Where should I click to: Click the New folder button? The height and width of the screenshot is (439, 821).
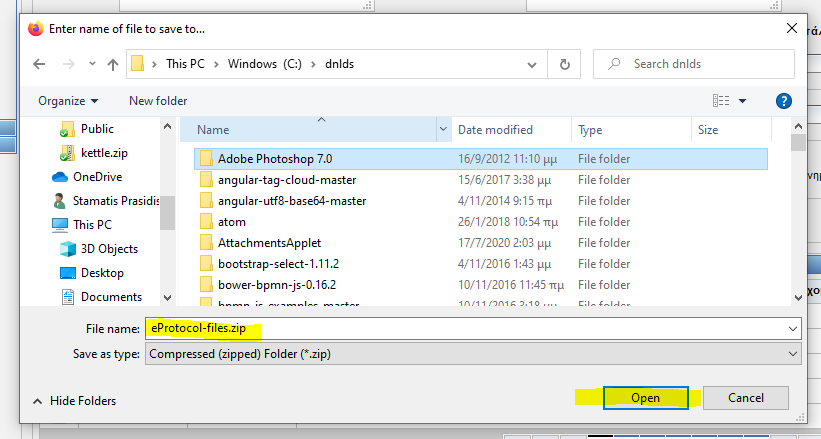158,101
